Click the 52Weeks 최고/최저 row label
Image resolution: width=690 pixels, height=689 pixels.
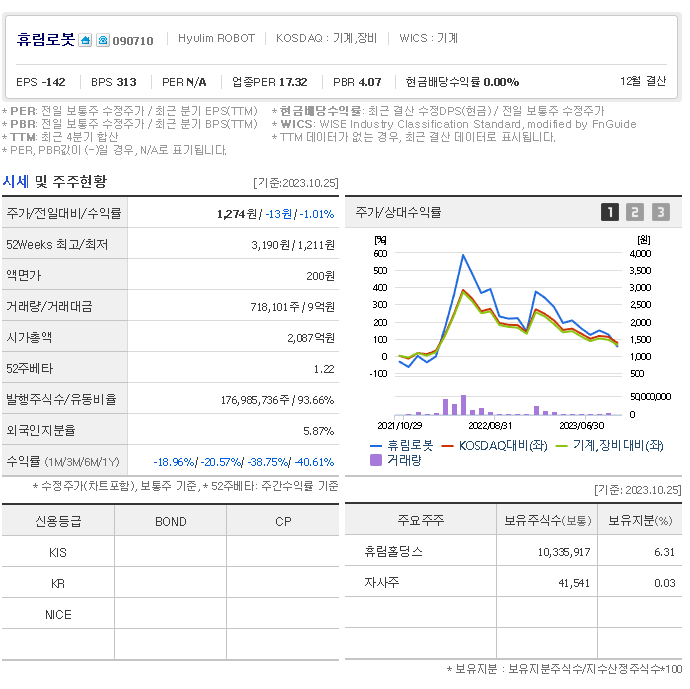57,245
